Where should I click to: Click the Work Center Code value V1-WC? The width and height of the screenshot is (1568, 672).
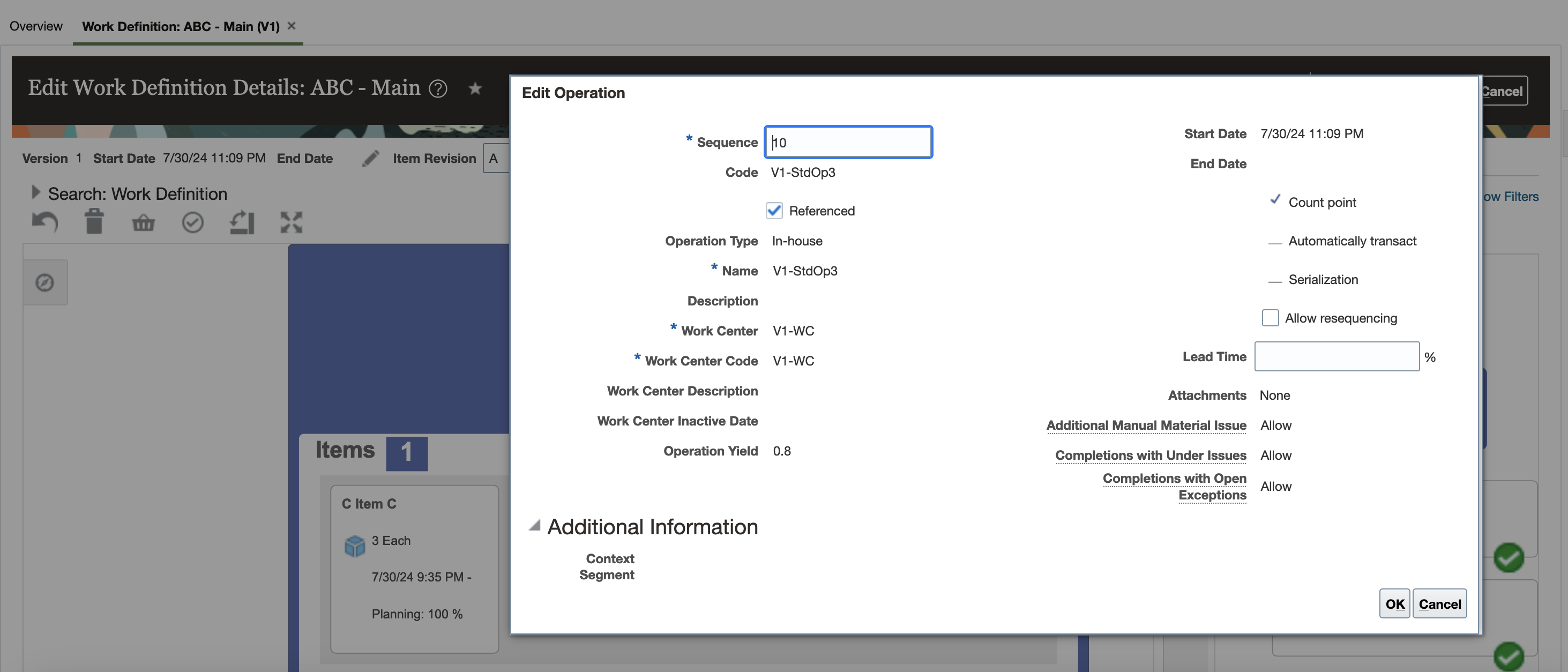[x=793, y=360]
